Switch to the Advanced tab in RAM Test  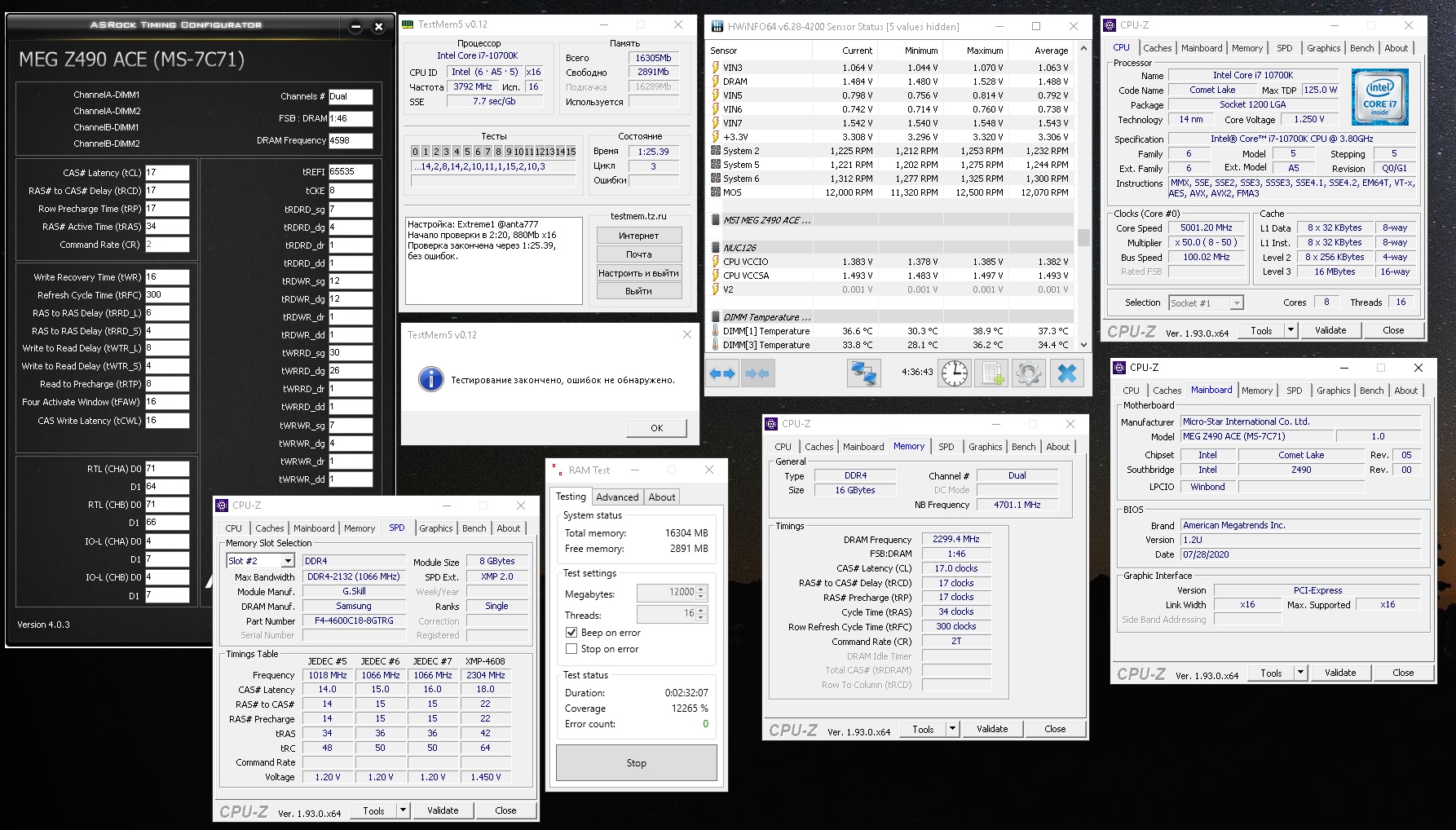(617, 497)
